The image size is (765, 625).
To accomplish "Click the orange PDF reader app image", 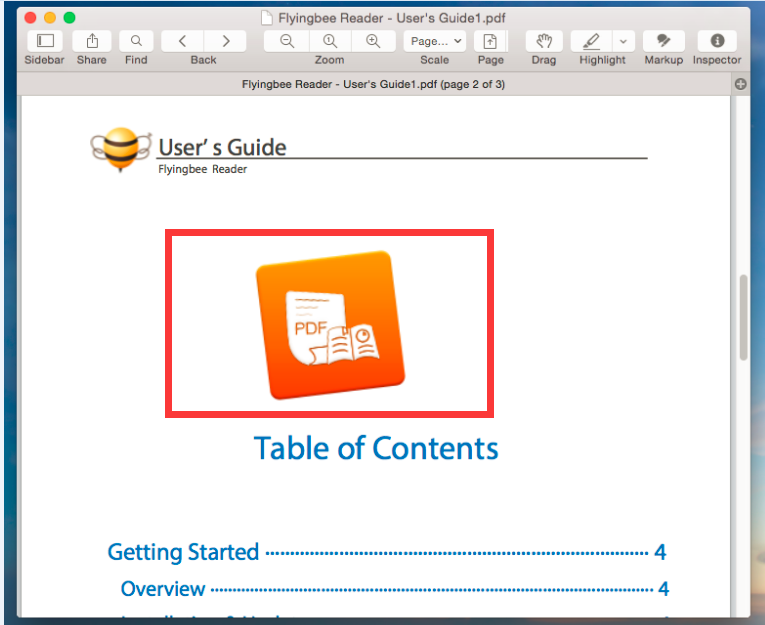I will 330,324.
